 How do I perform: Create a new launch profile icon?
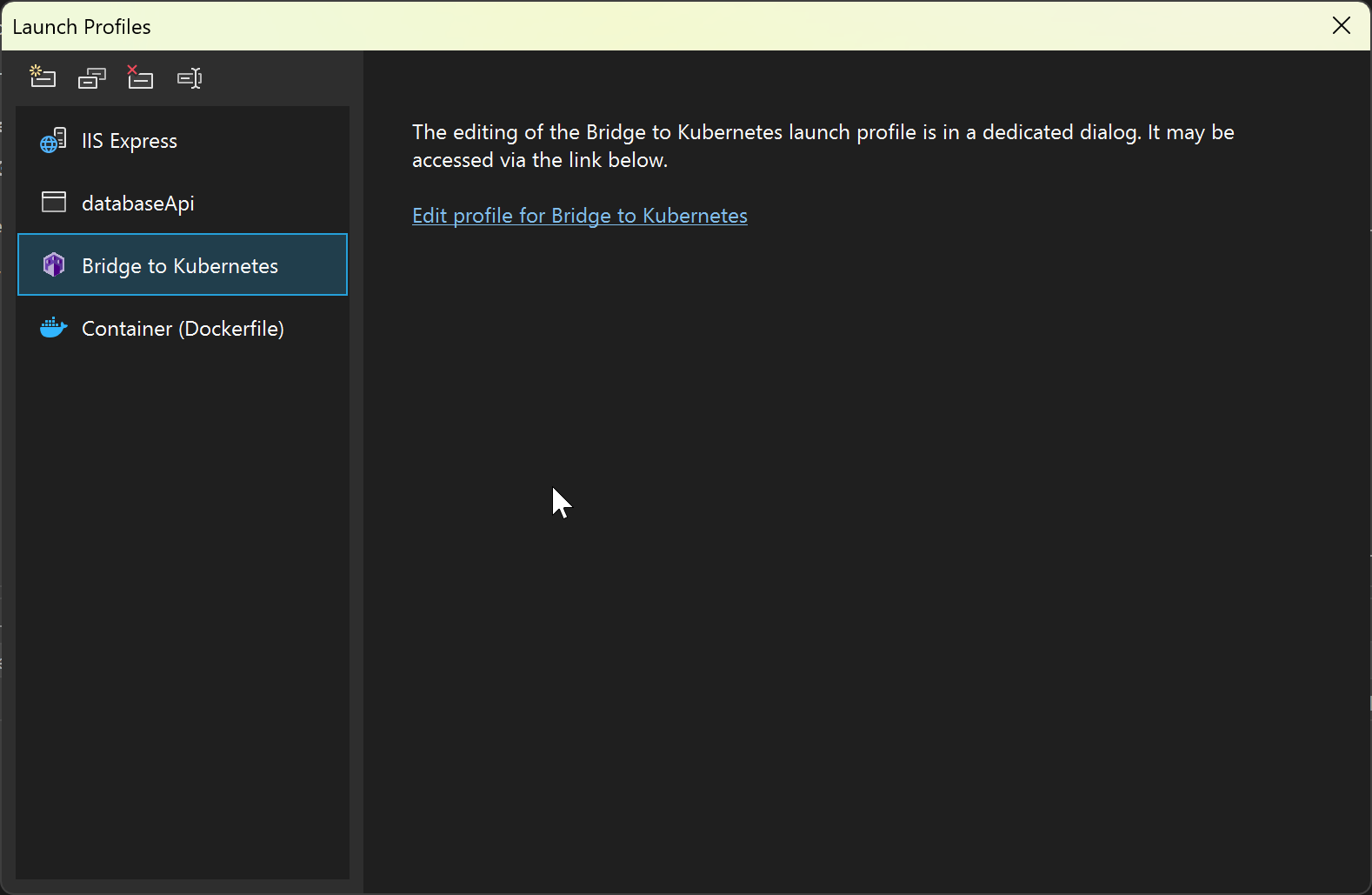(43, 77)
